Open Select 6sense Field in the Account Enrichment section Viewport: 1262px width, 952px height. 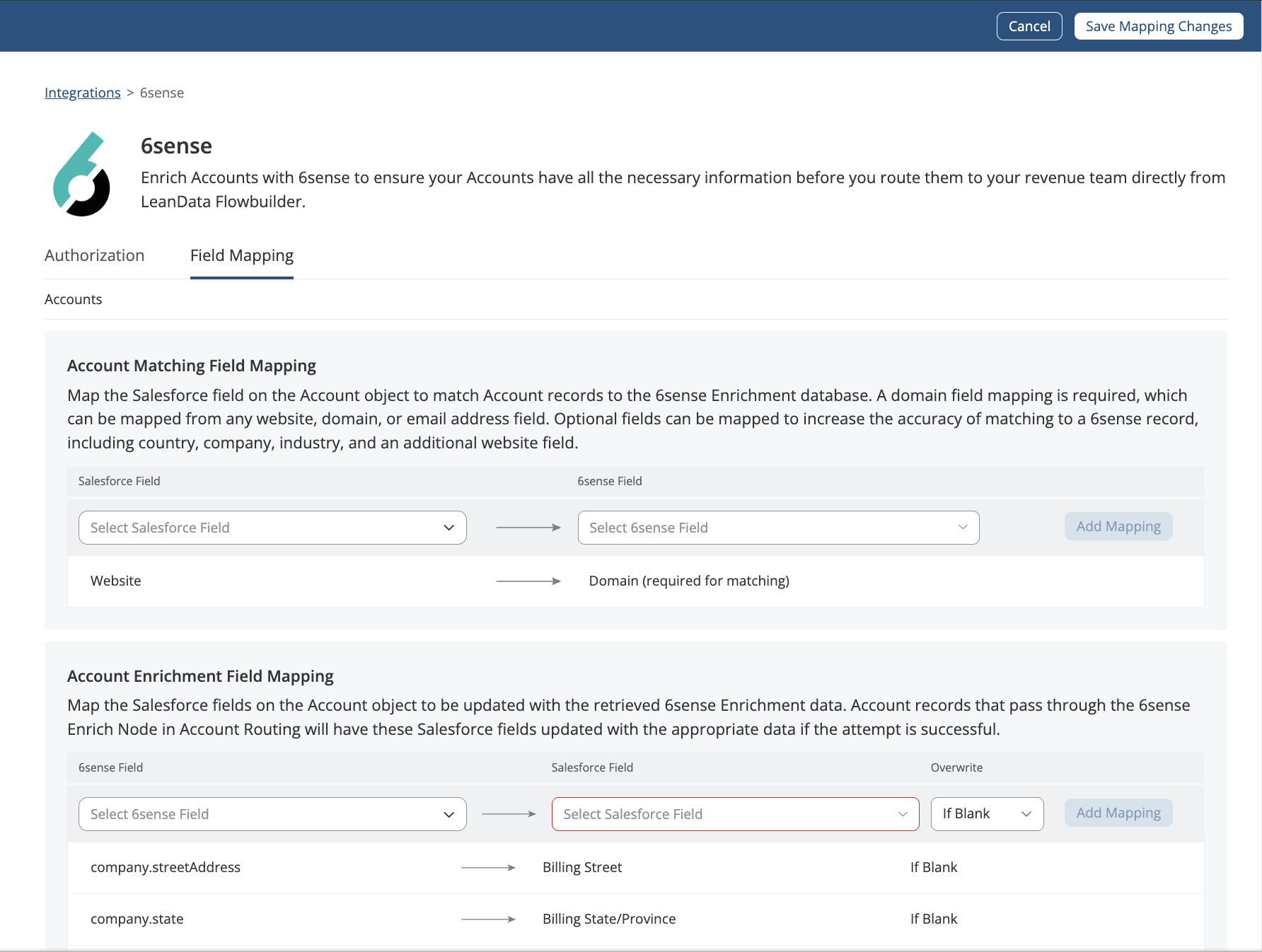[x=272, y=814]
